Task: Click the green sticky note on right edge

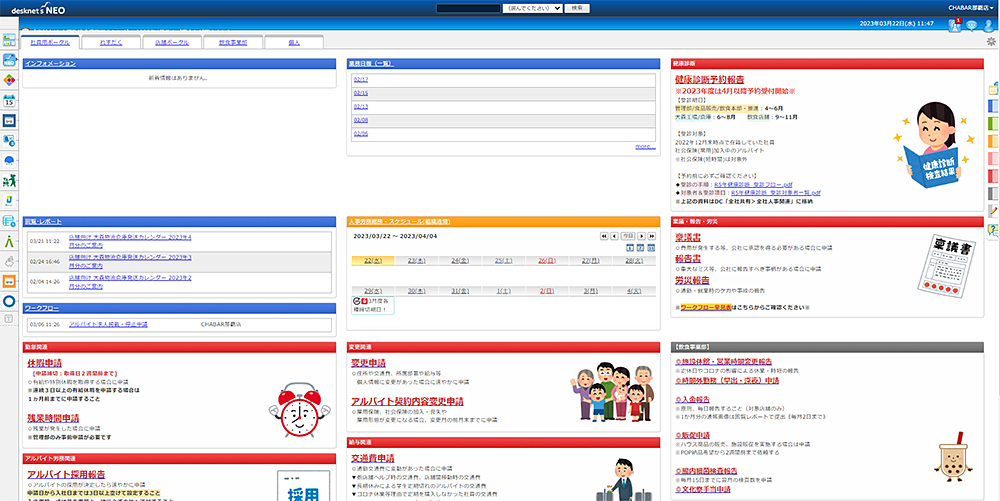Action: point(993,124)
